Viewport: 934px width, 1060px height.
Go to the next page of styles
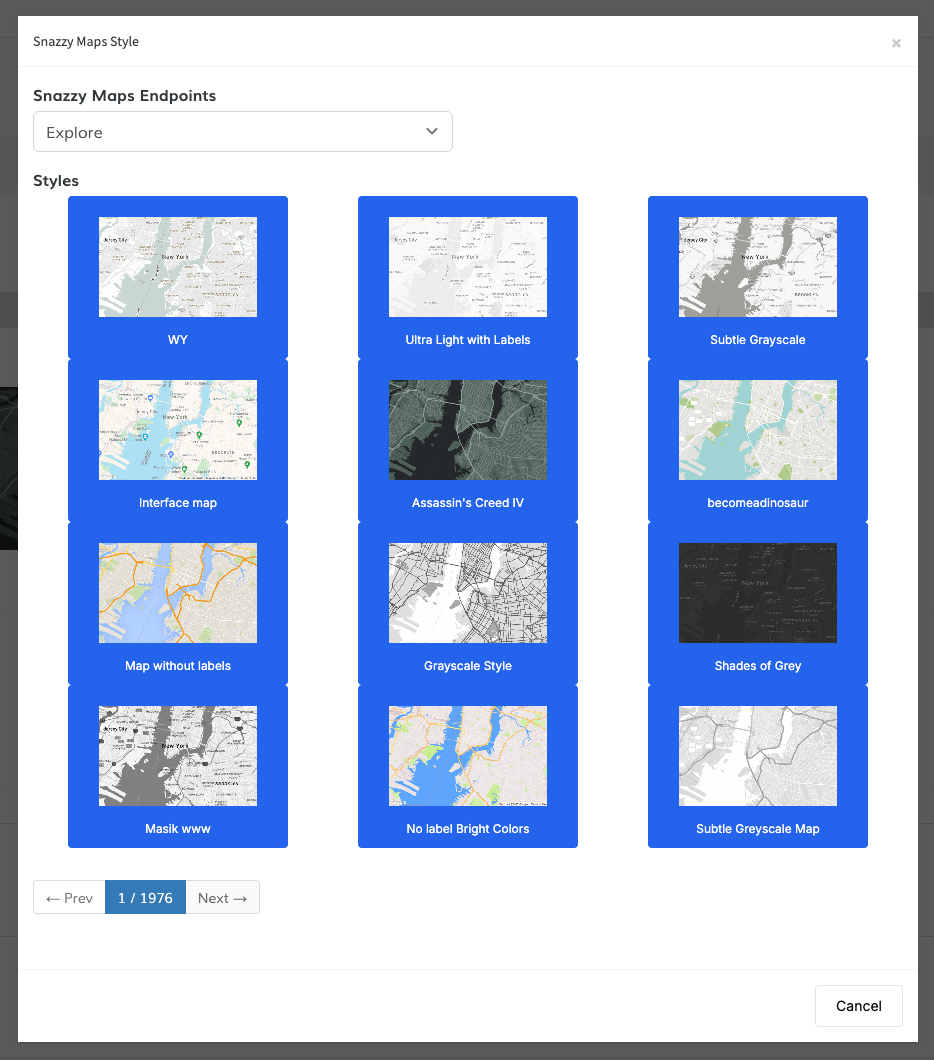[x=222, y=898]
